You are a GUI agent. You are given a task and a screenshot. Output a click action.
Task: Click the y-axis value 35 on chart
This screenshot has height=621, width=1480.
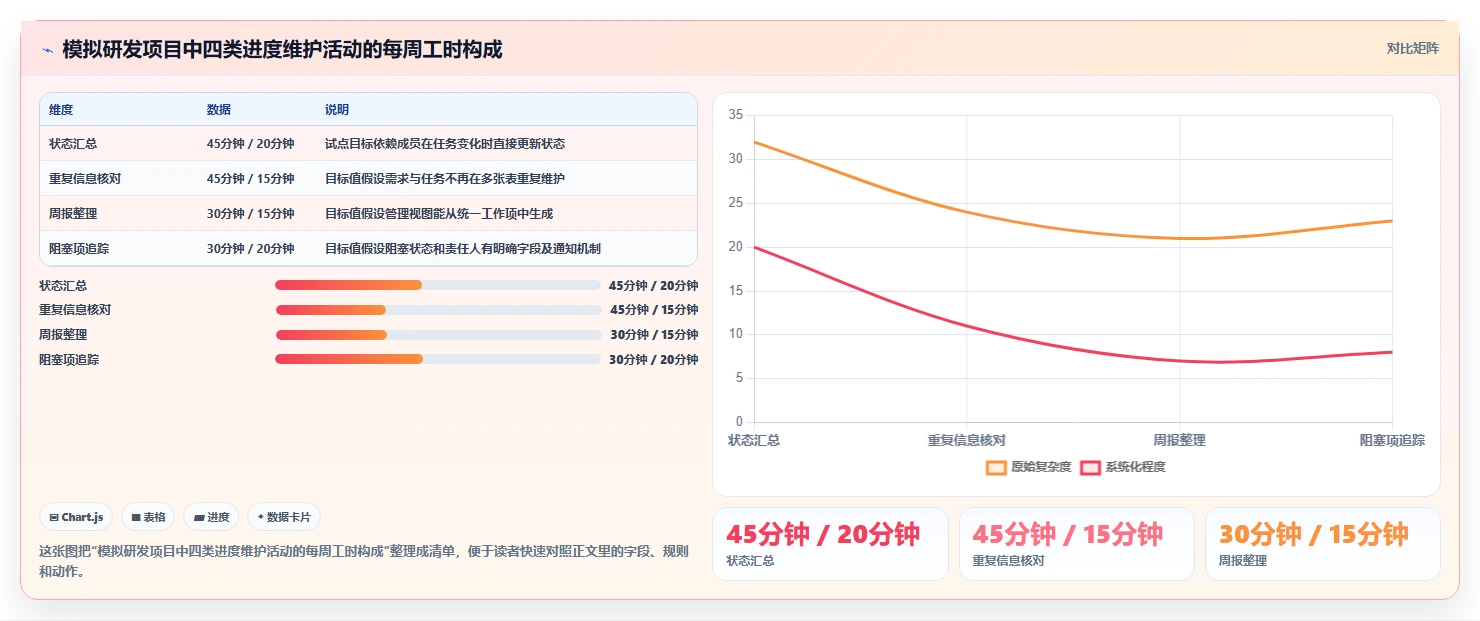click(736, 115)
